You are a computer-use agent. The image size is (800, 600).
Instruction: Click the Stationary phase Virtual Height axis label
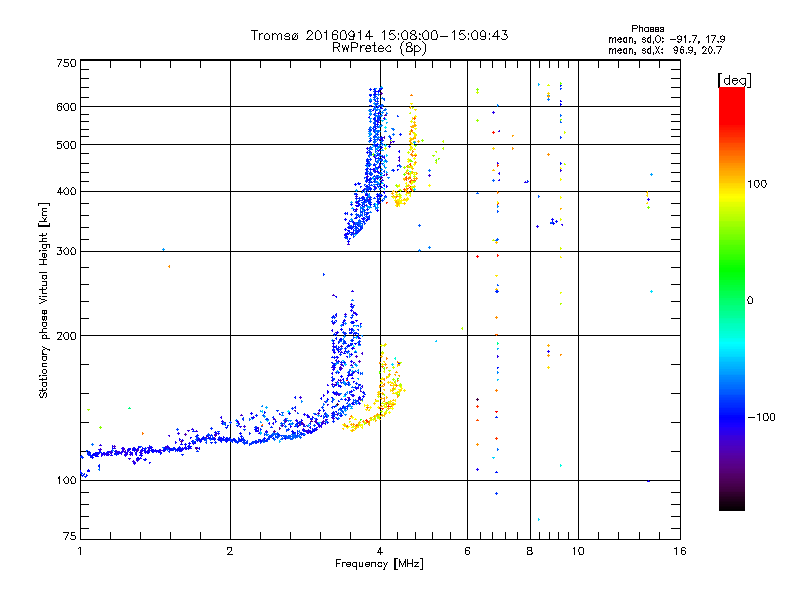click(x=44, y=300)
